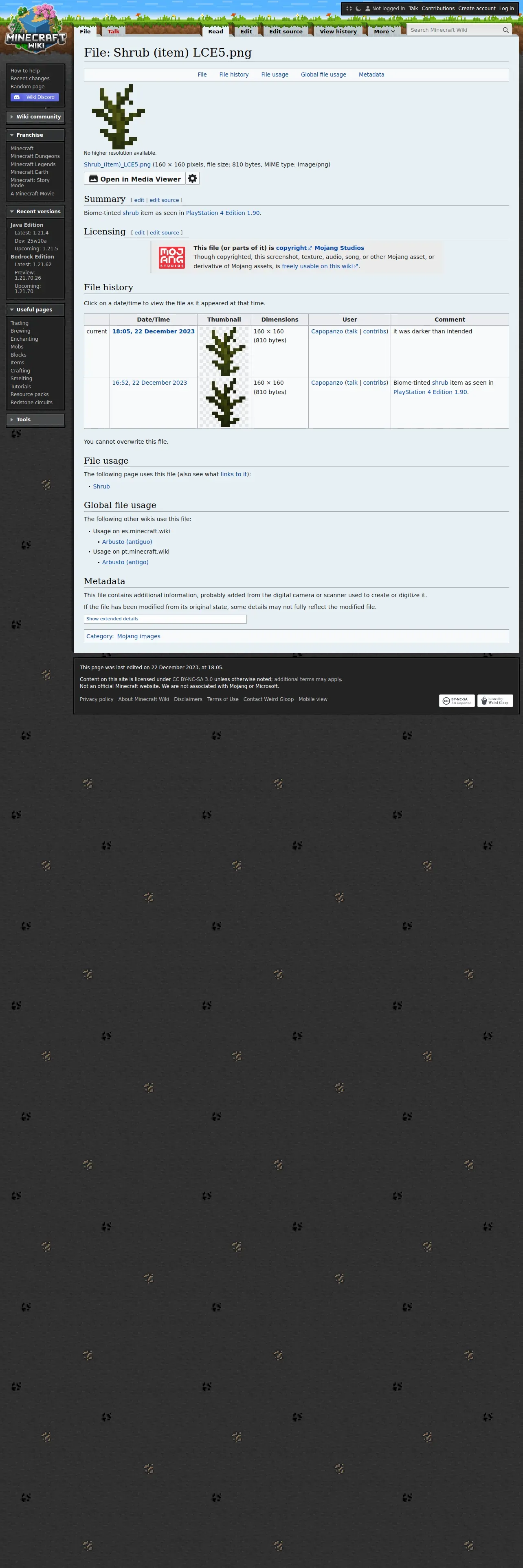Edit the Summary section
This screenshot has height=1568, width=523.
point(139,200)
